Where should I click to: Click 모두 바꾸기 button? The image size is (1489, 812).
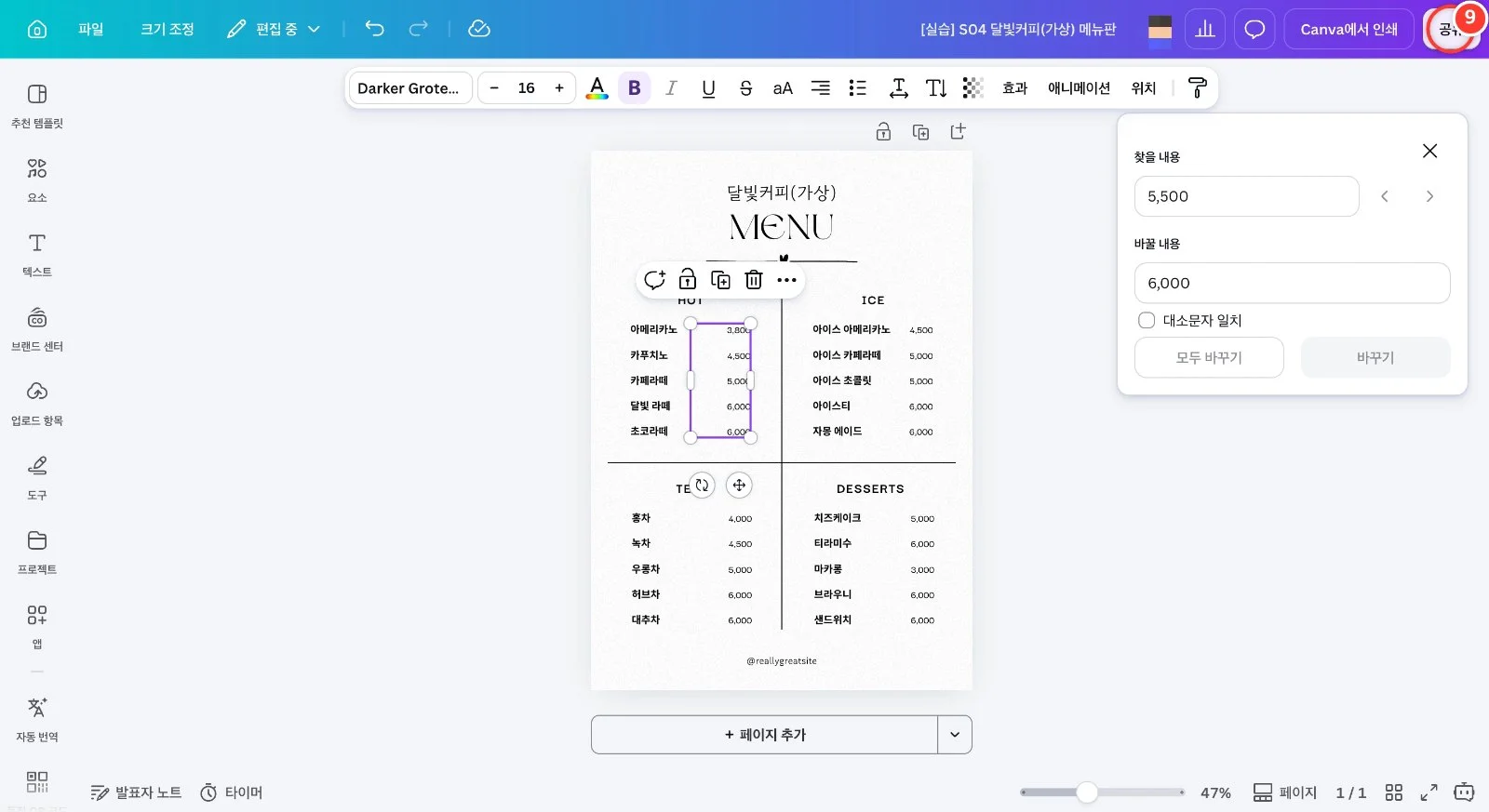pyautogui.click(x=1209, y=357)
